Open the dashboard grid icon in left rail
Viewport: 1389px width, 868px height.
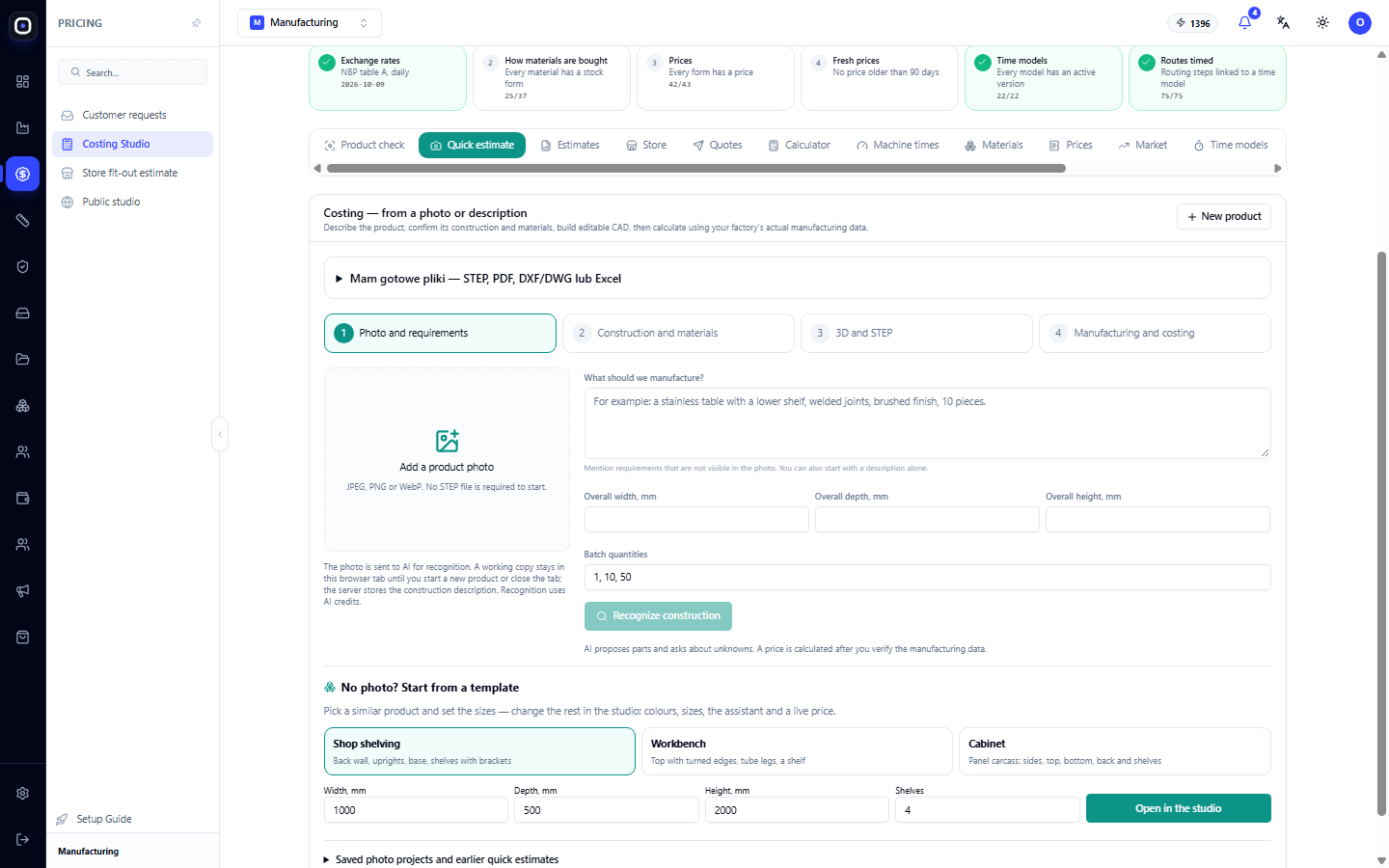23,82
